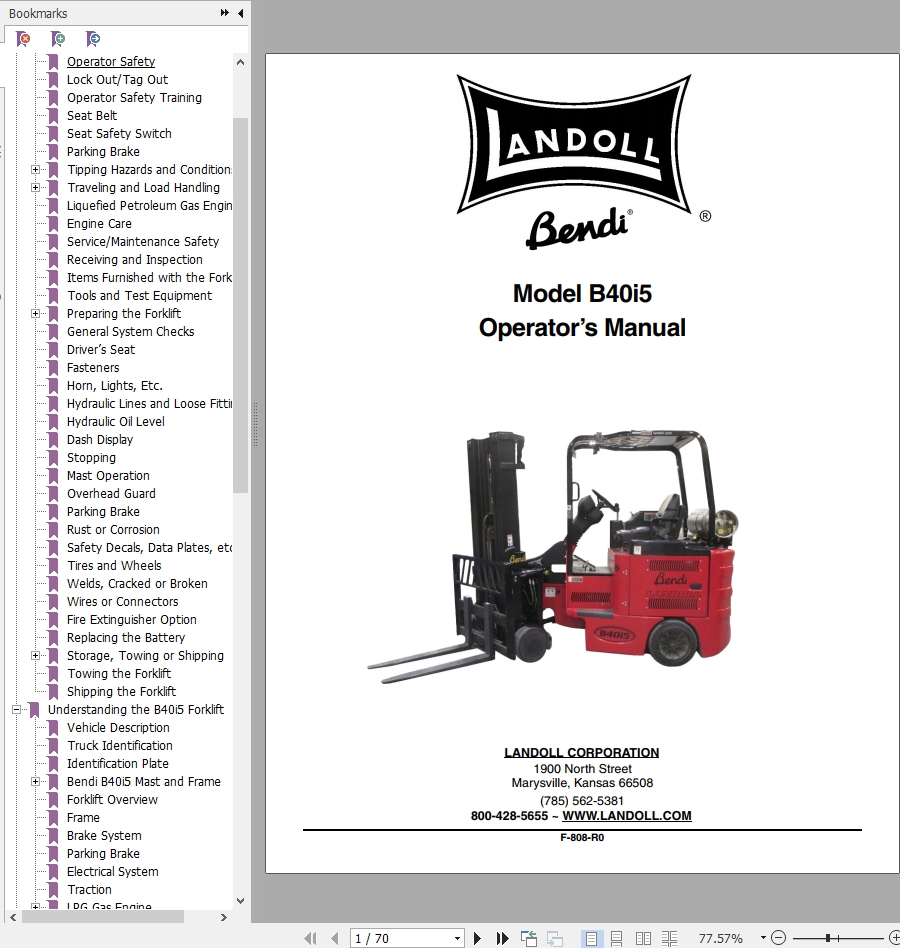The image size is (900, 948).
Task: Open the Electrical System bookmark
Action: click(x=112, y=872)
